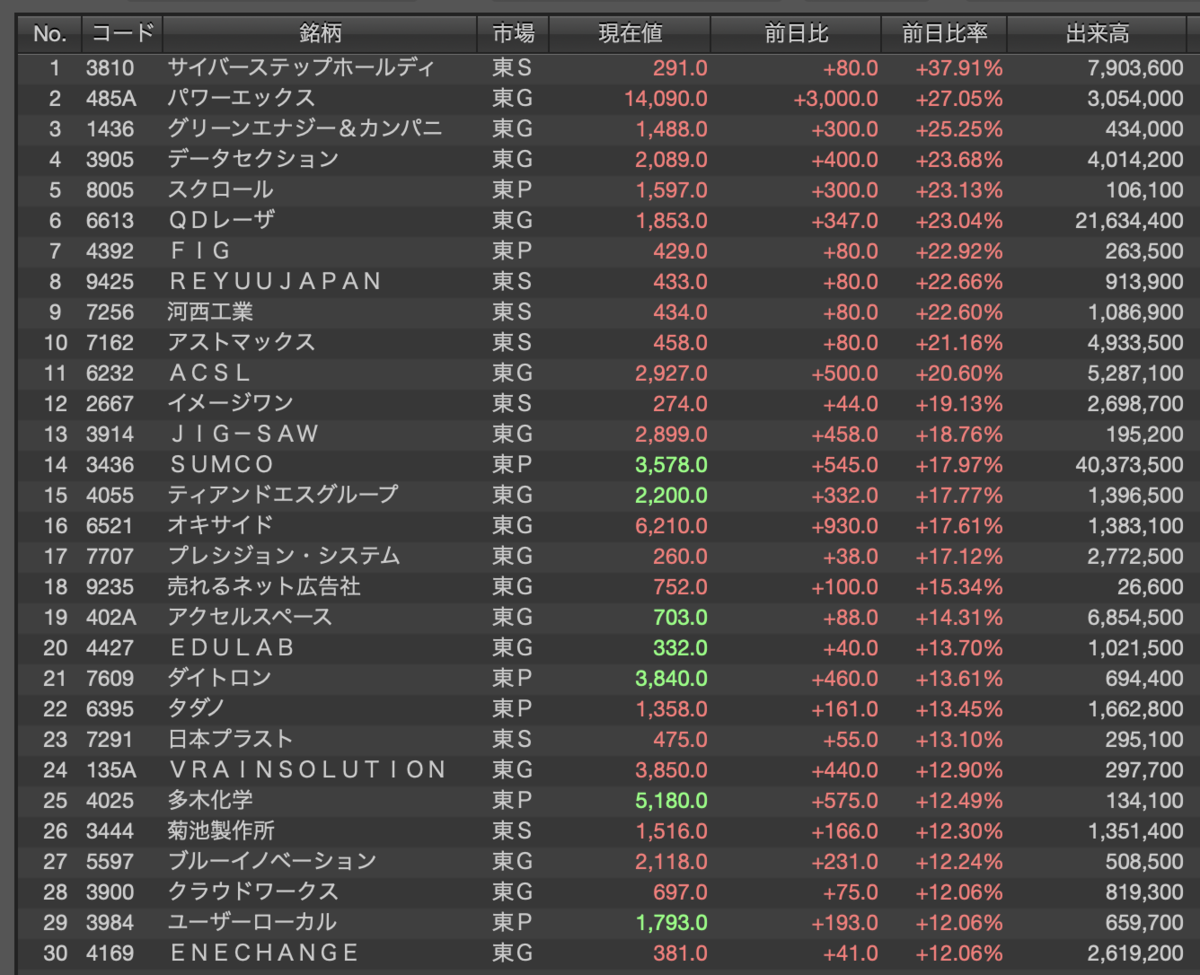Click the change rate +12.49%
The width and height of the screenshot is (1200, 975).
[959, 800]
